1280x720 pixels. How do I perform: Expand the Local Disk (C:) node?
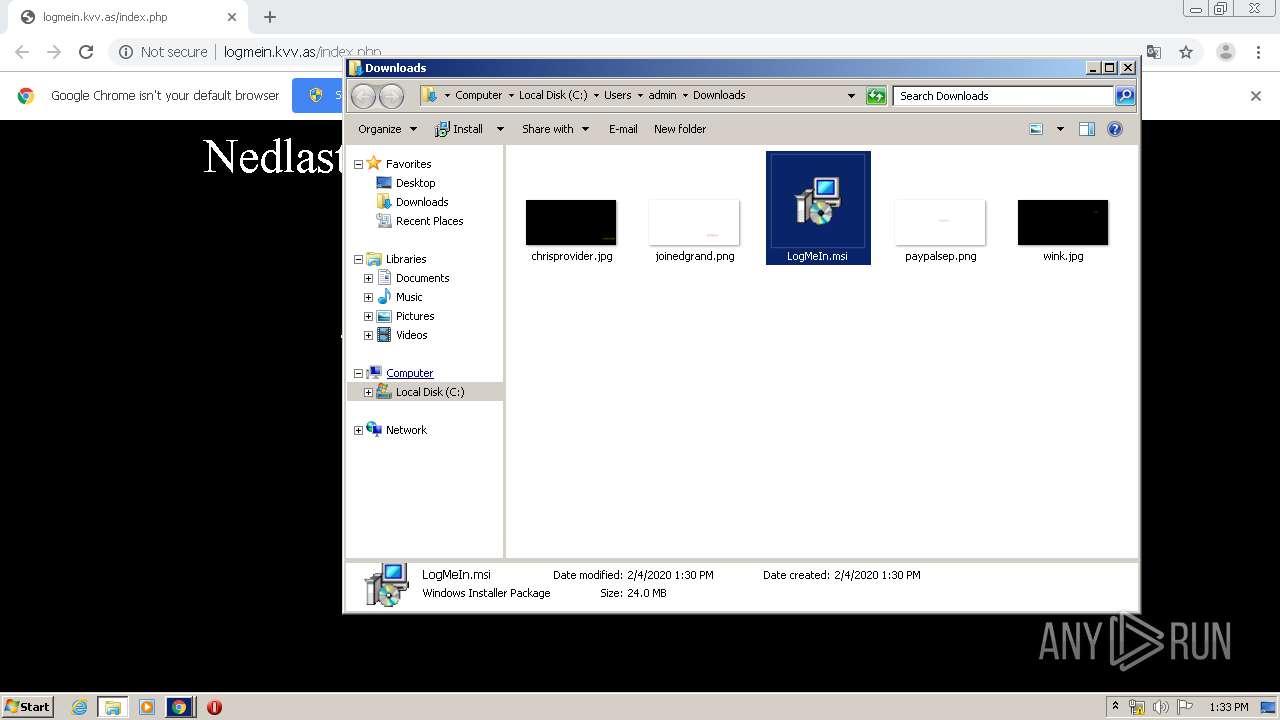[368, 392]
